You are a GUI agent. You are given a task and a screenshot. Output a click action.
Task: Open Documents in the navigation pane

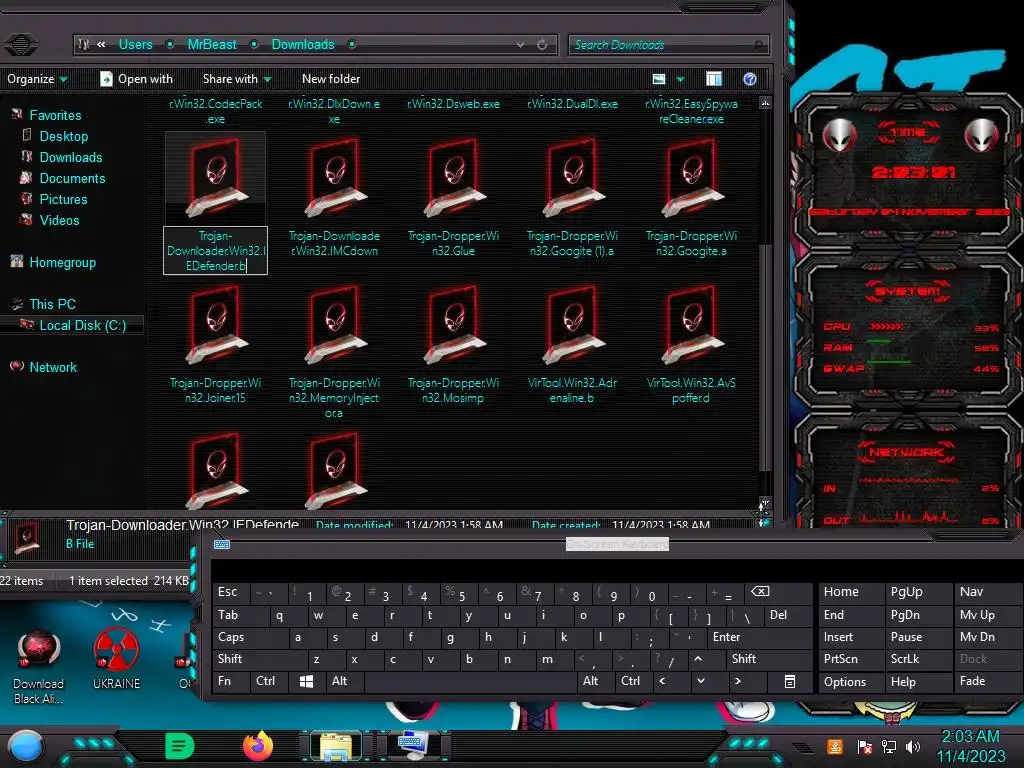[72, 178]
